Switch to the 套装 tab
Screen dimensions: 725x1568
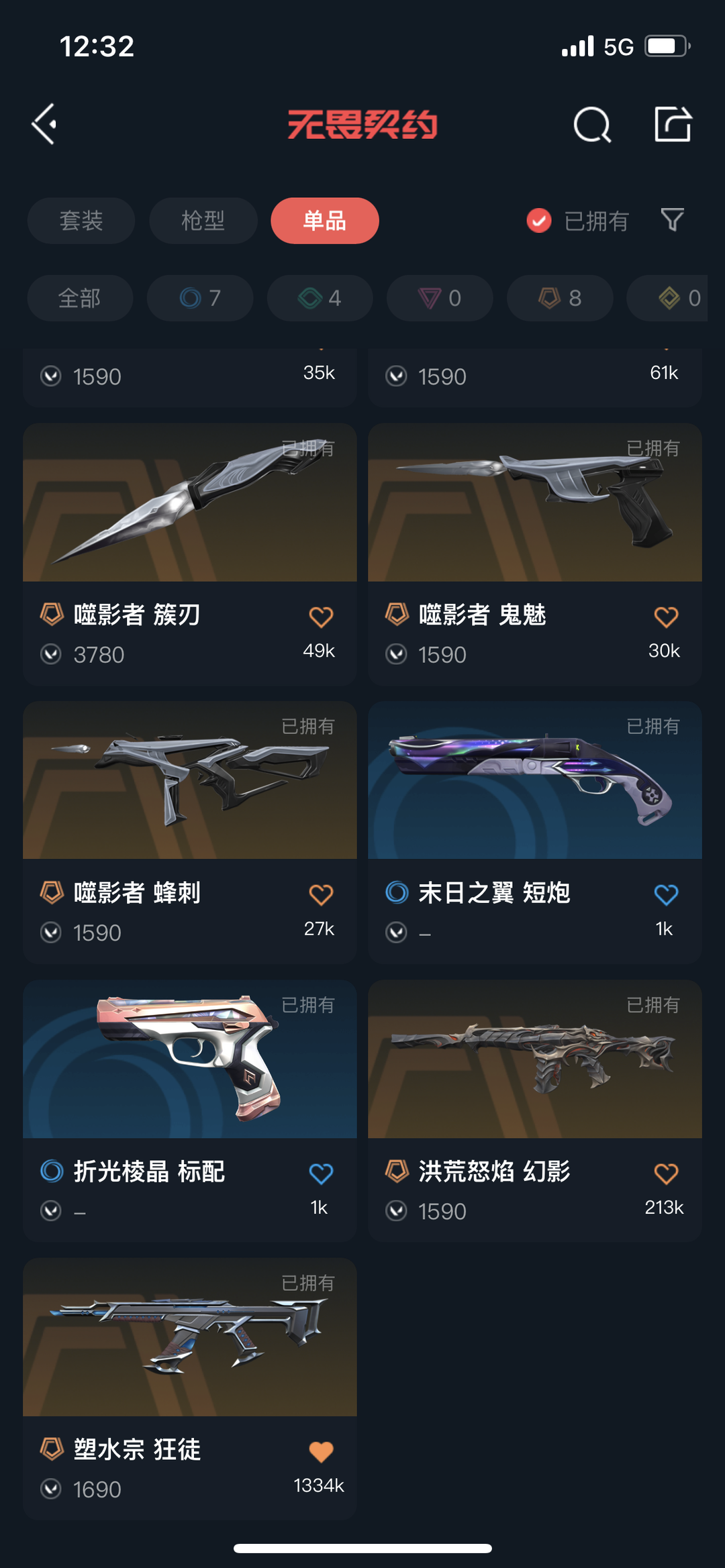(x=81, y=221)
